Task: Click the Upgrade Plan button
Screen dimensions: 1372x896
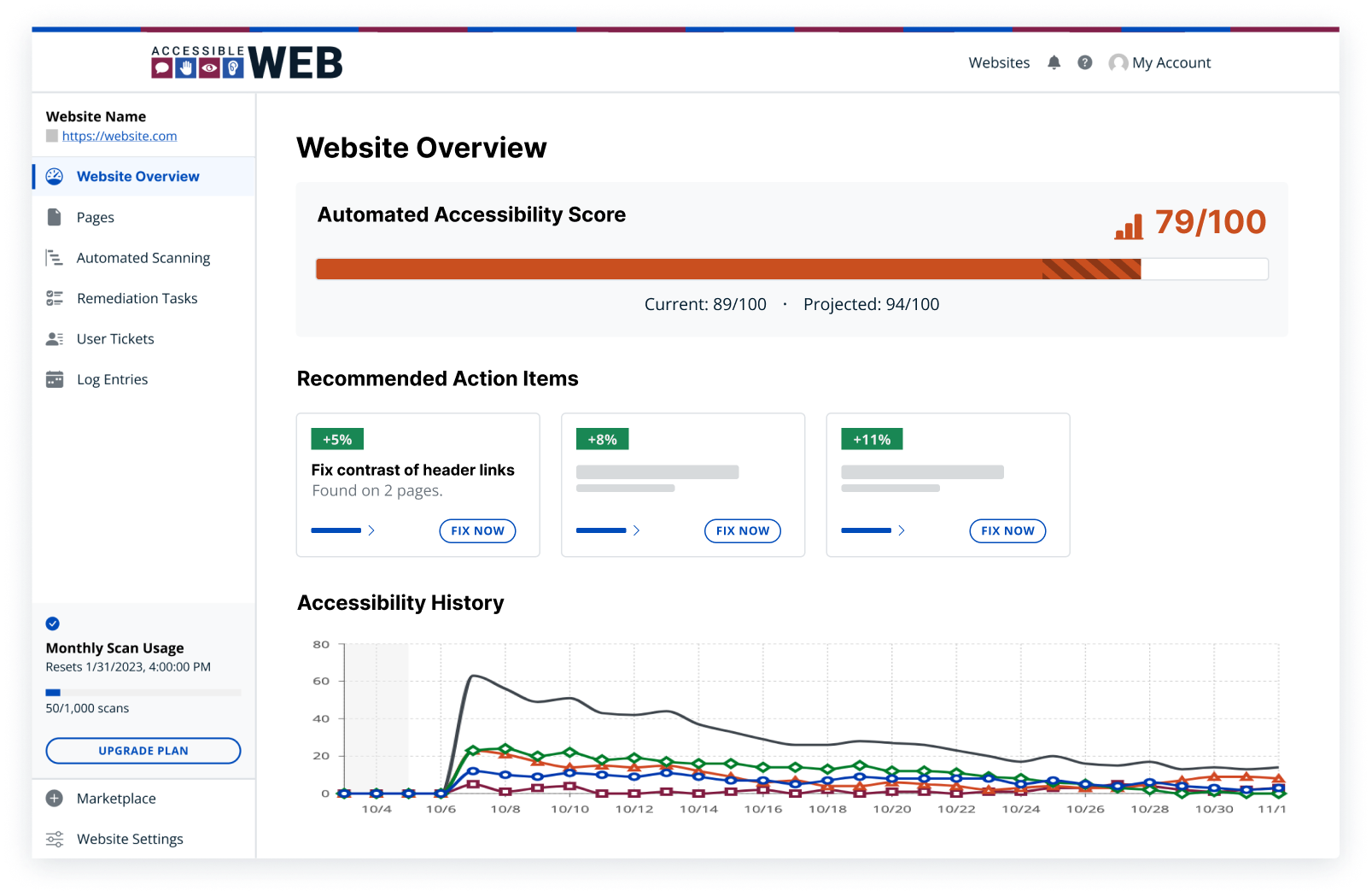Action: 143,750
